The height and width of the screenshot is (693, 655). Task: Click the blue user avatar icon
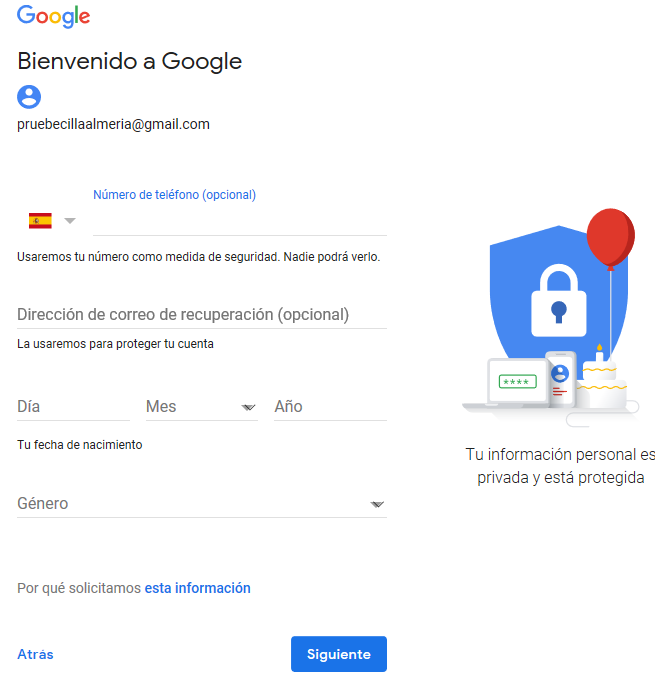click(29, 96)
